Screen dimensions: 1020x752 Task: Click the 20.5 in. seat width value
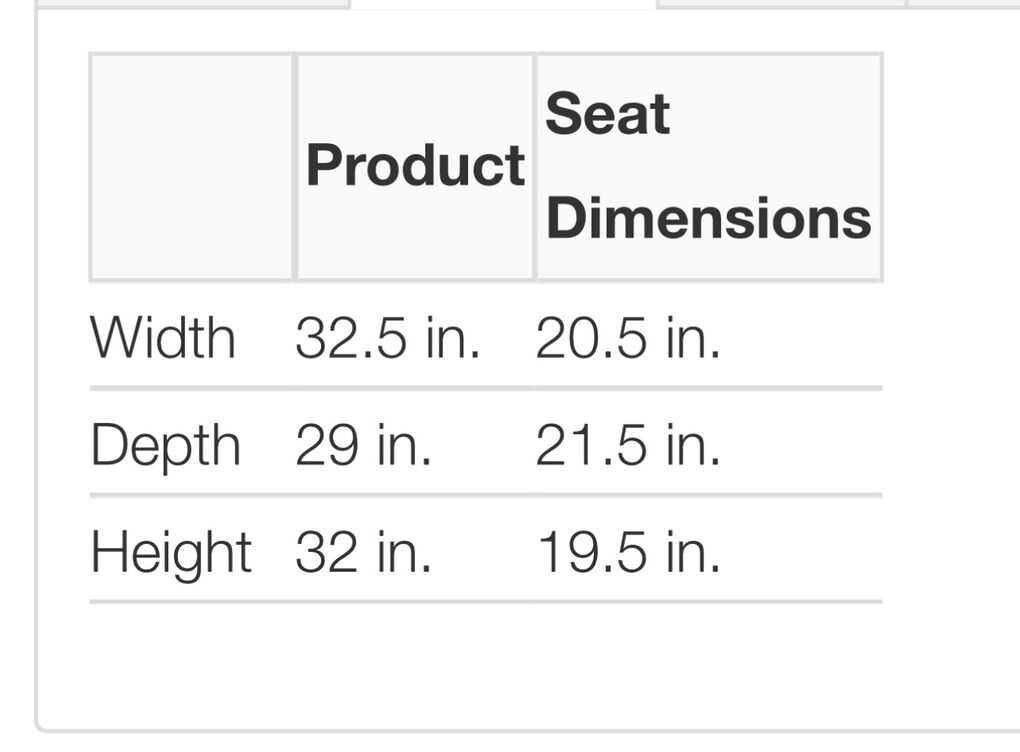(x=628, y=338)
